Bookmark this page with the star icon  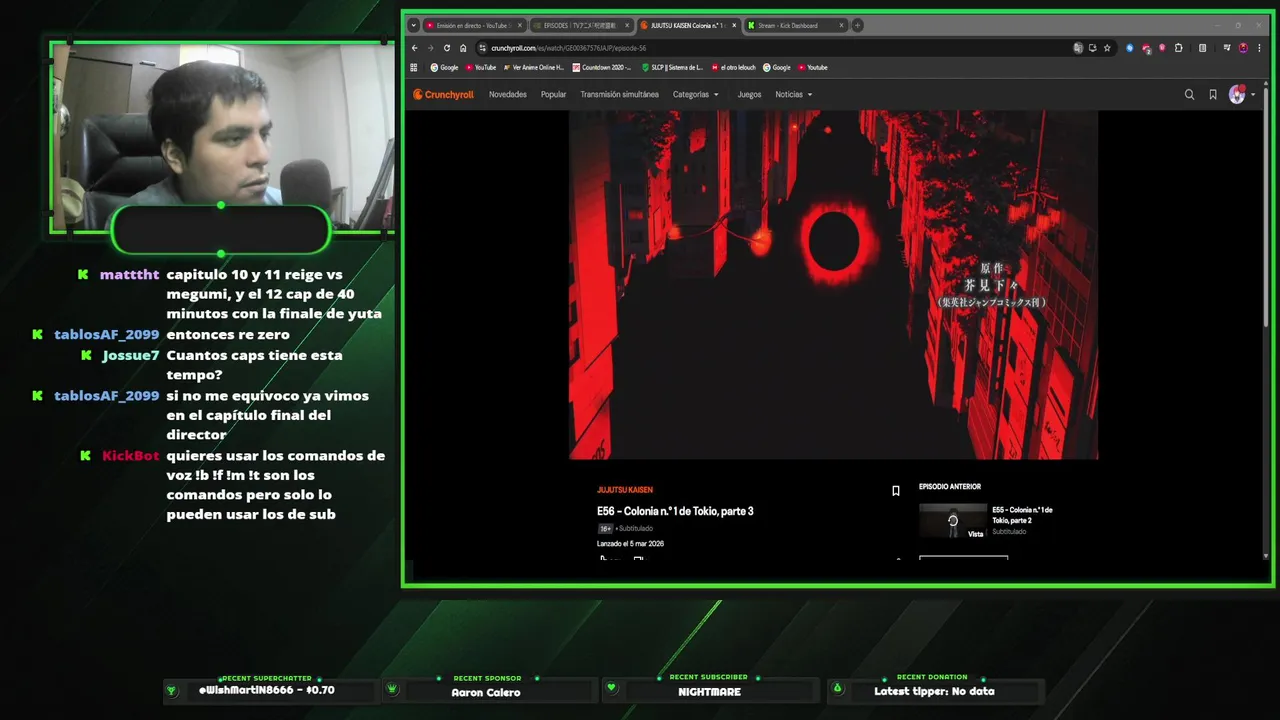click(x=1107, y=48)
